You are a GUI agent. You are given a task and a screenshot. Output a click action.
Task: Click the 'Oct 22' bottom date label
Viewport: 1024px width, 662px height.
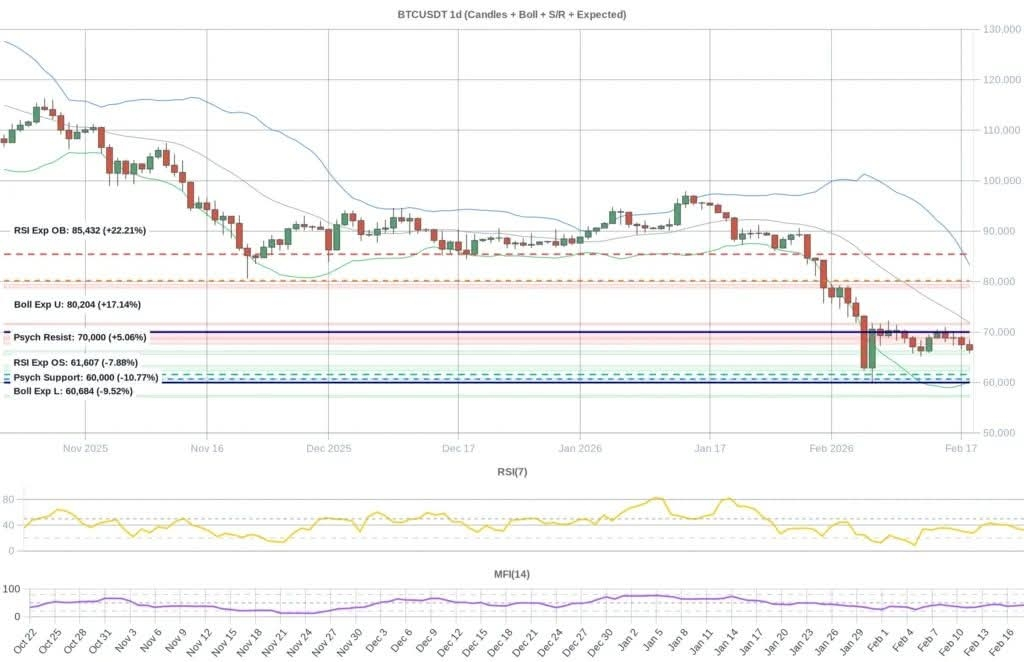point(22,643)
